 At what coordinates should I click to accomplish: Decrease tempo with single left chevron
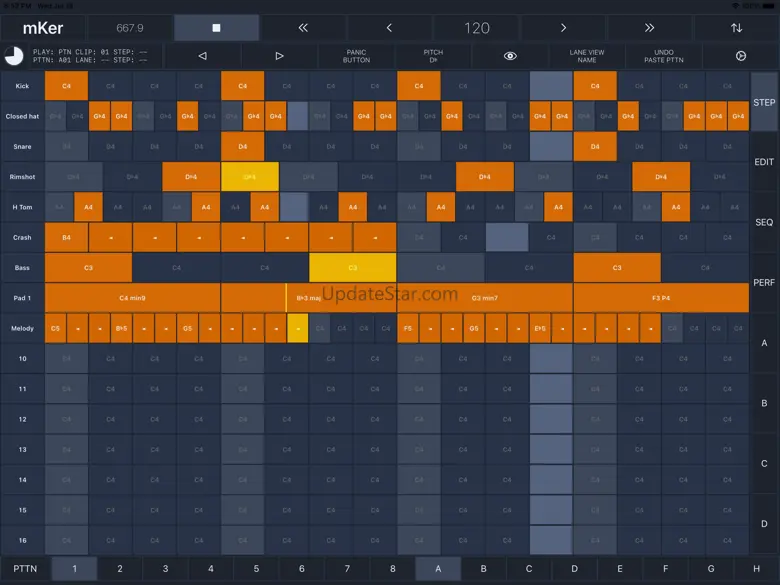389,28
